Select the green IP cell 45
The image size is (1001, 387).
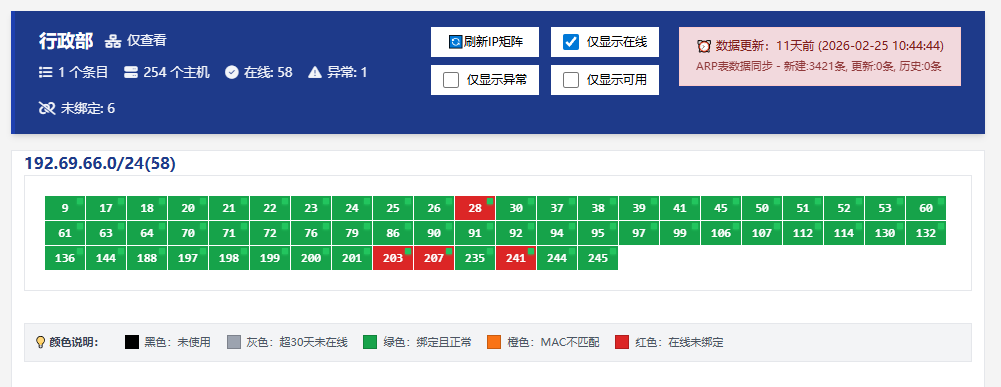tap(721, 208)
